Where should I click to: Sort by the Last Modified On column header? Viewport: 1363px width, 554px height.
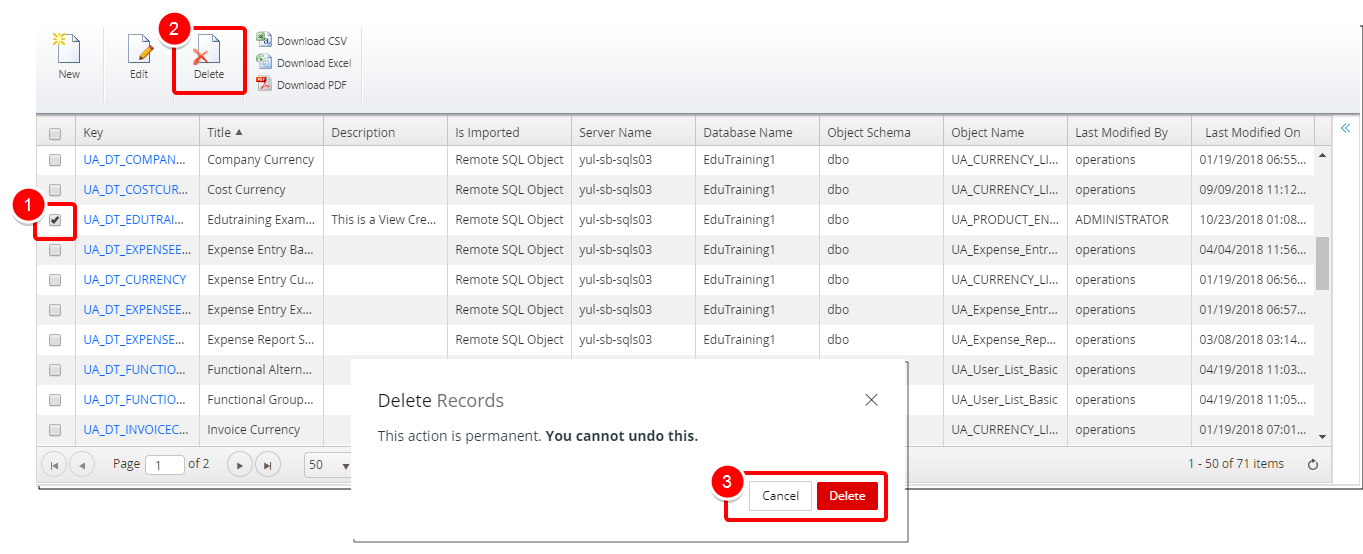point(1252,132)
